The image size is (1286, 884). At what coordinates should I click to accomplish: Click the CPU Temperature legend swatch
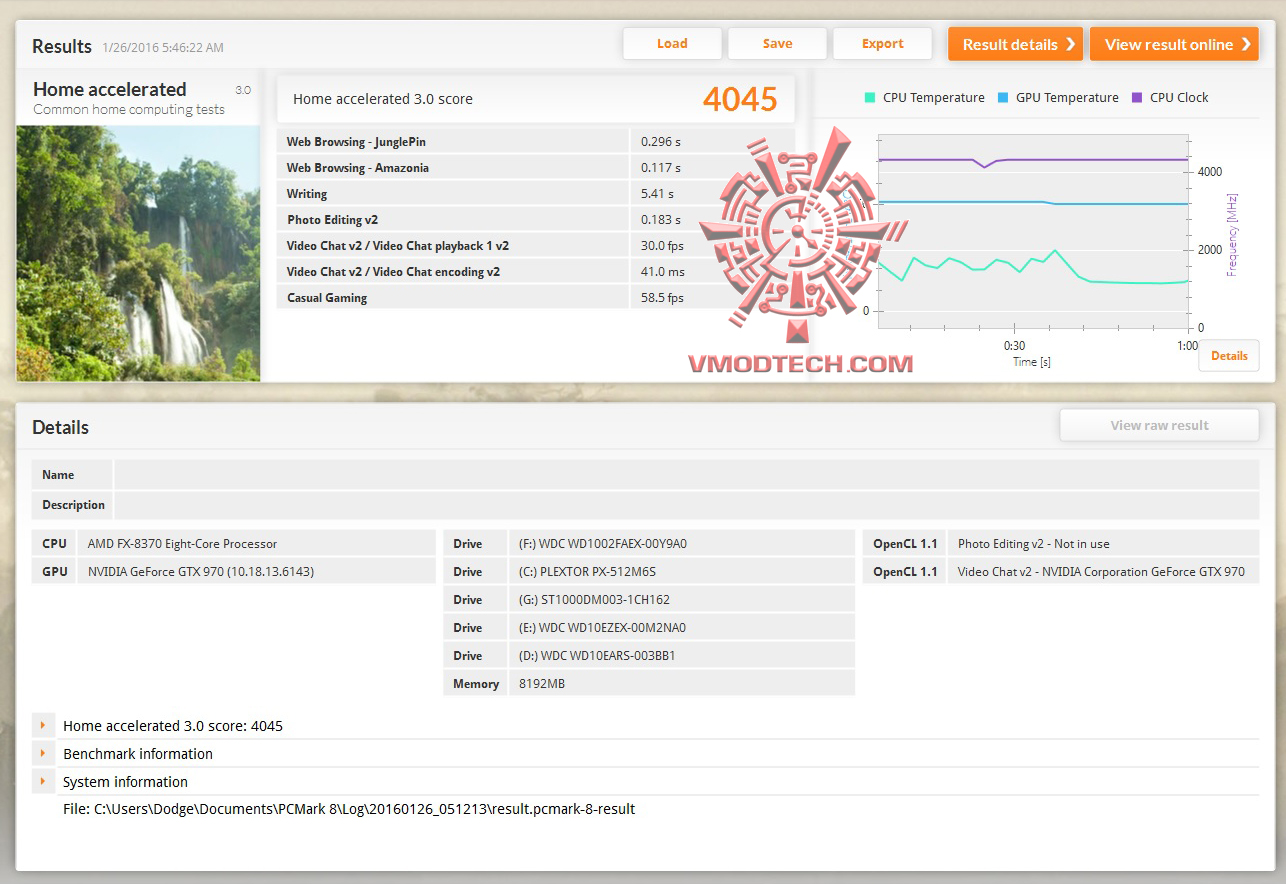pos(870,98)
